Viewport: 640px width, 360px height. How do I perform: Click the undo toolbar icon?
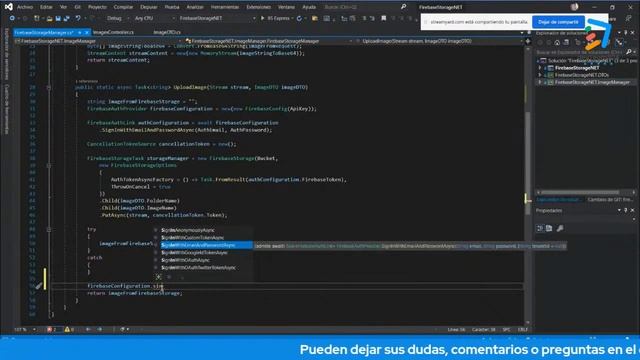click(78, 18)
